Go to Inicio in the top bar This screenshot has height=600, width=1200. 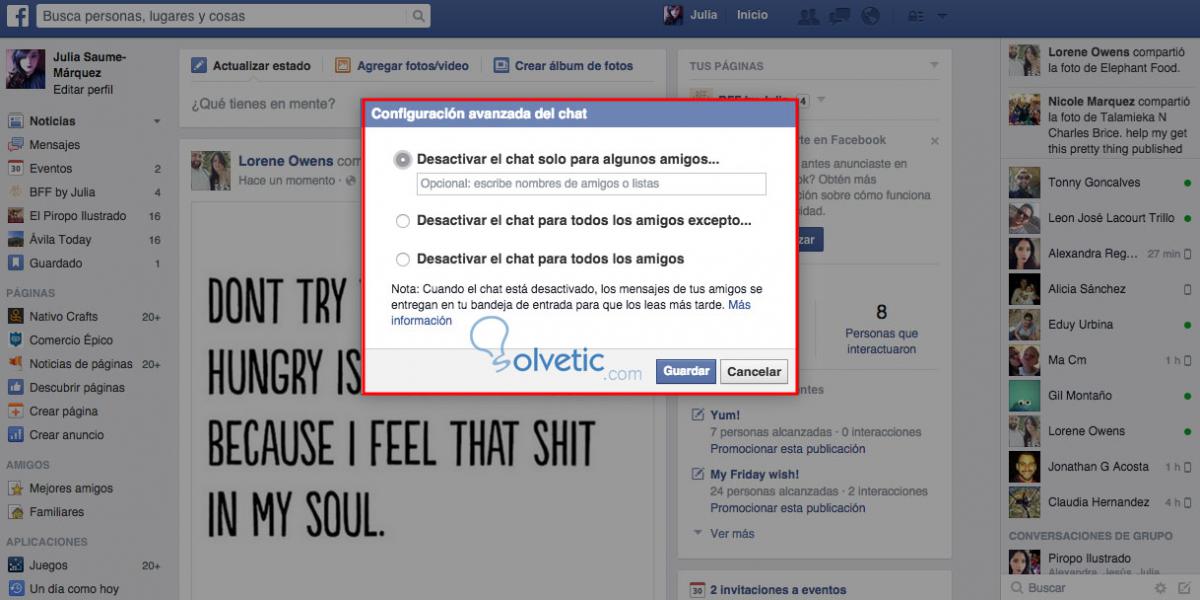pos(752,15)
